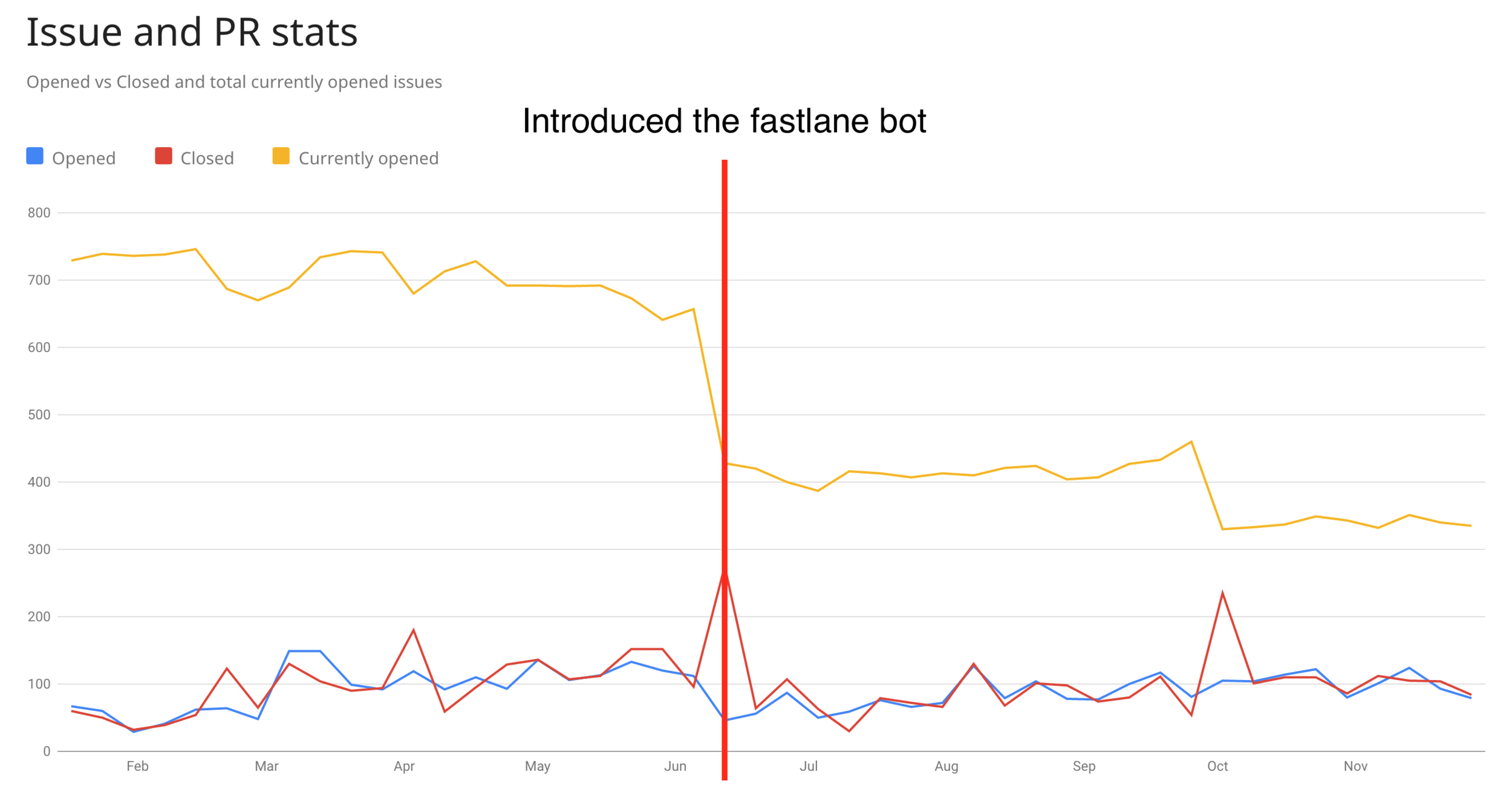Click the Nov label on the x-axis
This screenshot has height=801, width=1512.
(x=1355, y=766)
